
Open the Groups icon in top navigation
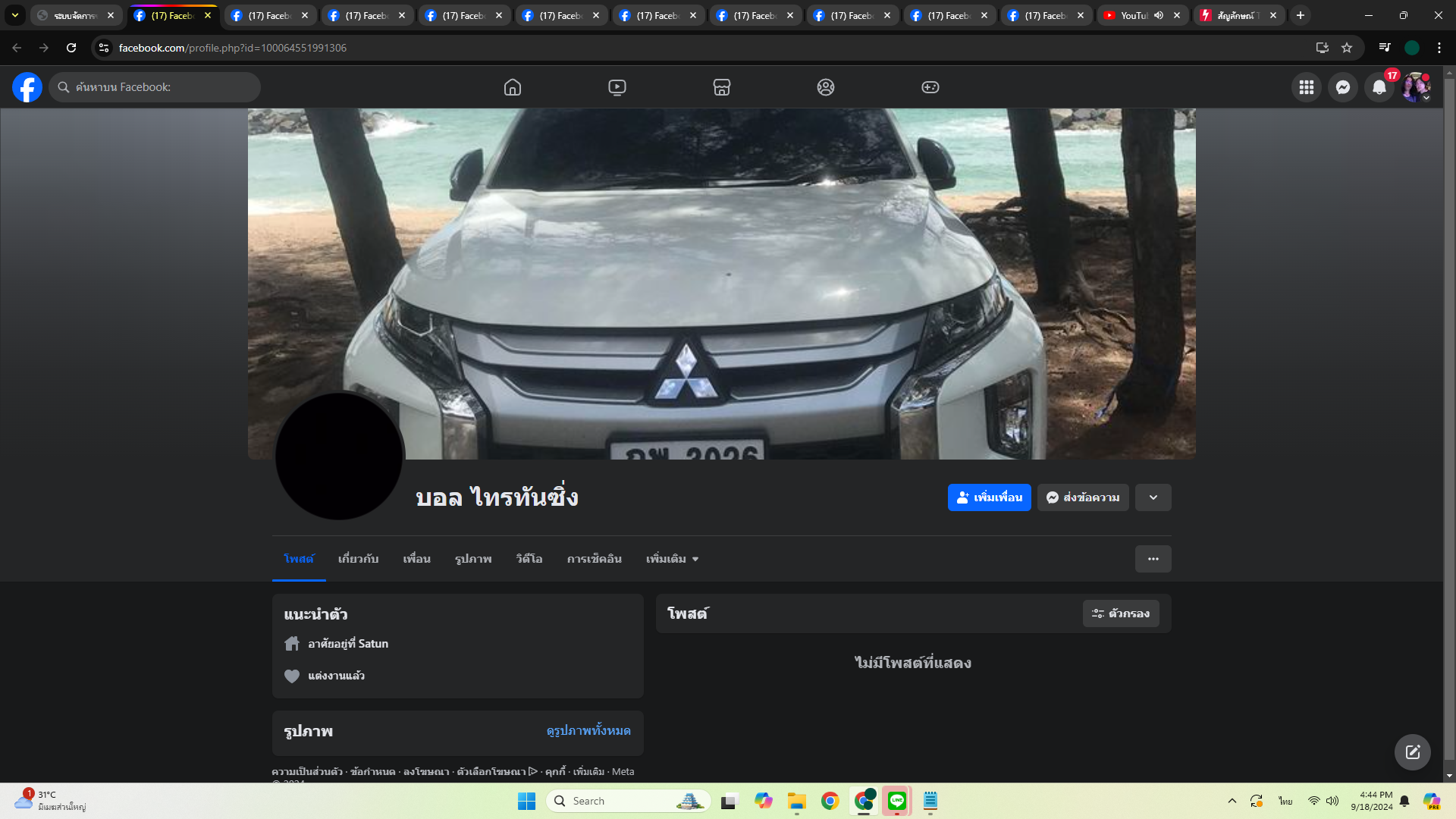coord(826,87)
